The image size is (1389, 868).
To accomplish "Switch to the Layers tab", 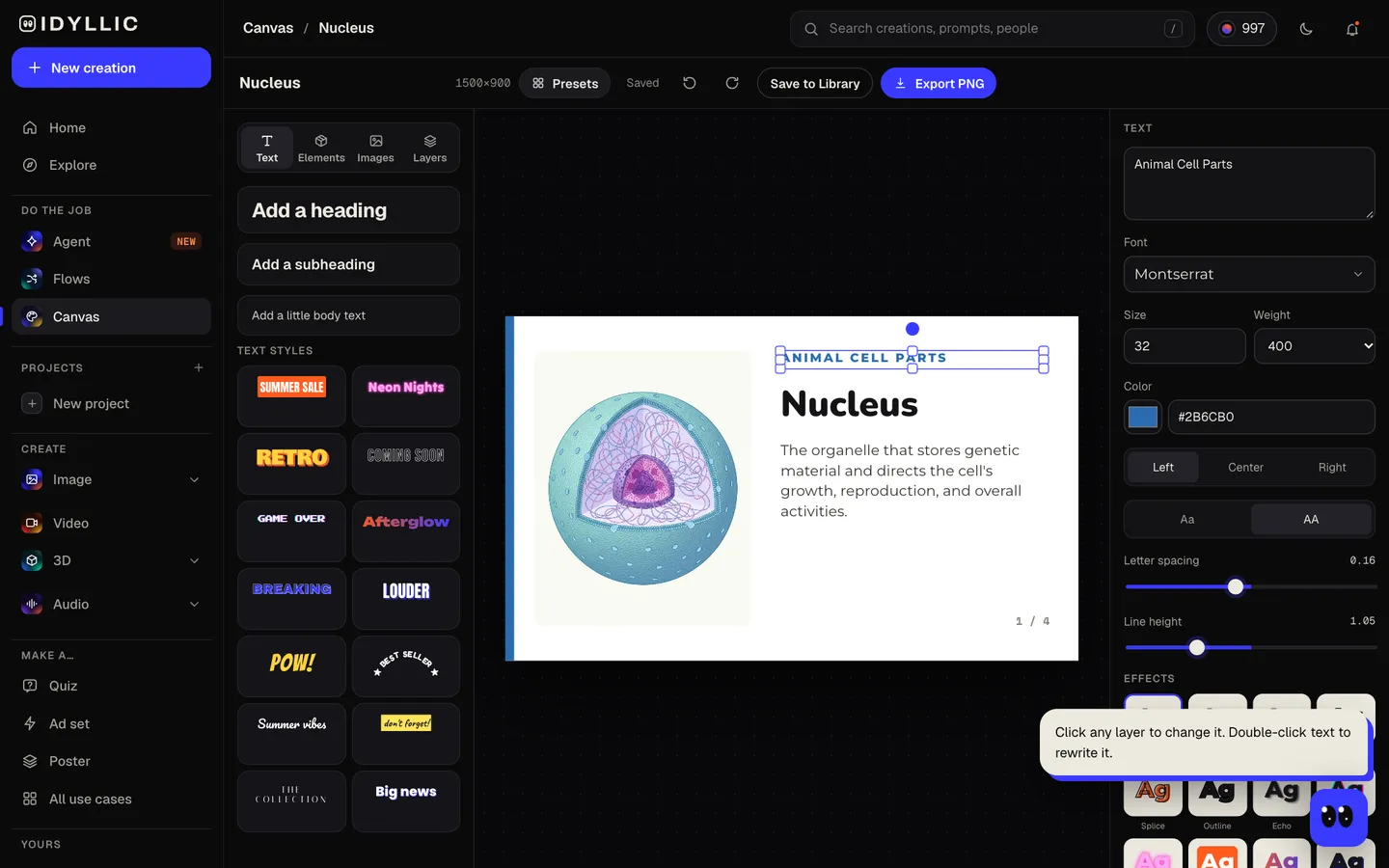I will (430, 148).
